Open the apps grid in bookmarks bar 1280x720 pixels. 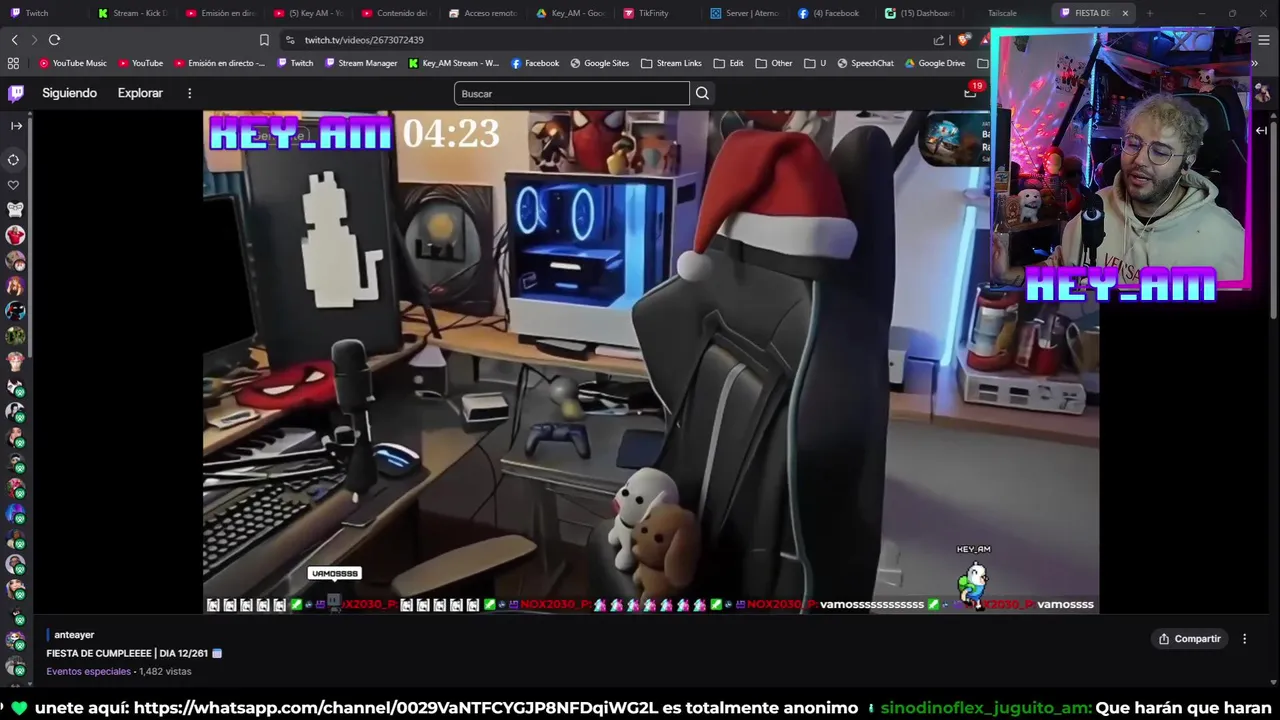(13, 63)
